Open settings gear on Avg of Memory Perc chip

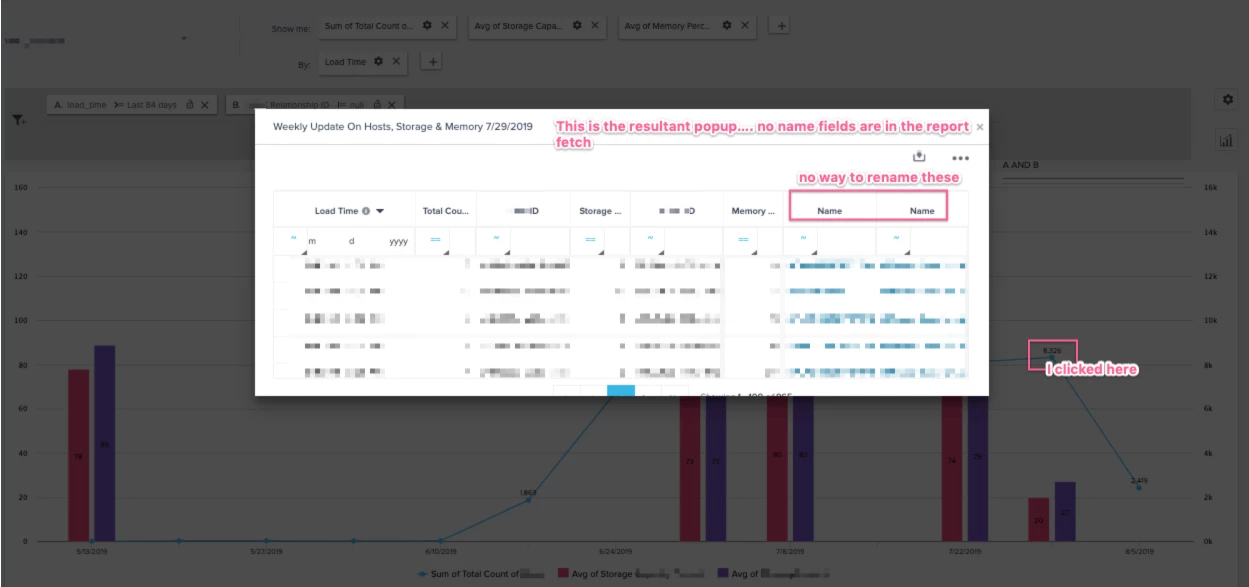pos(728,25)
